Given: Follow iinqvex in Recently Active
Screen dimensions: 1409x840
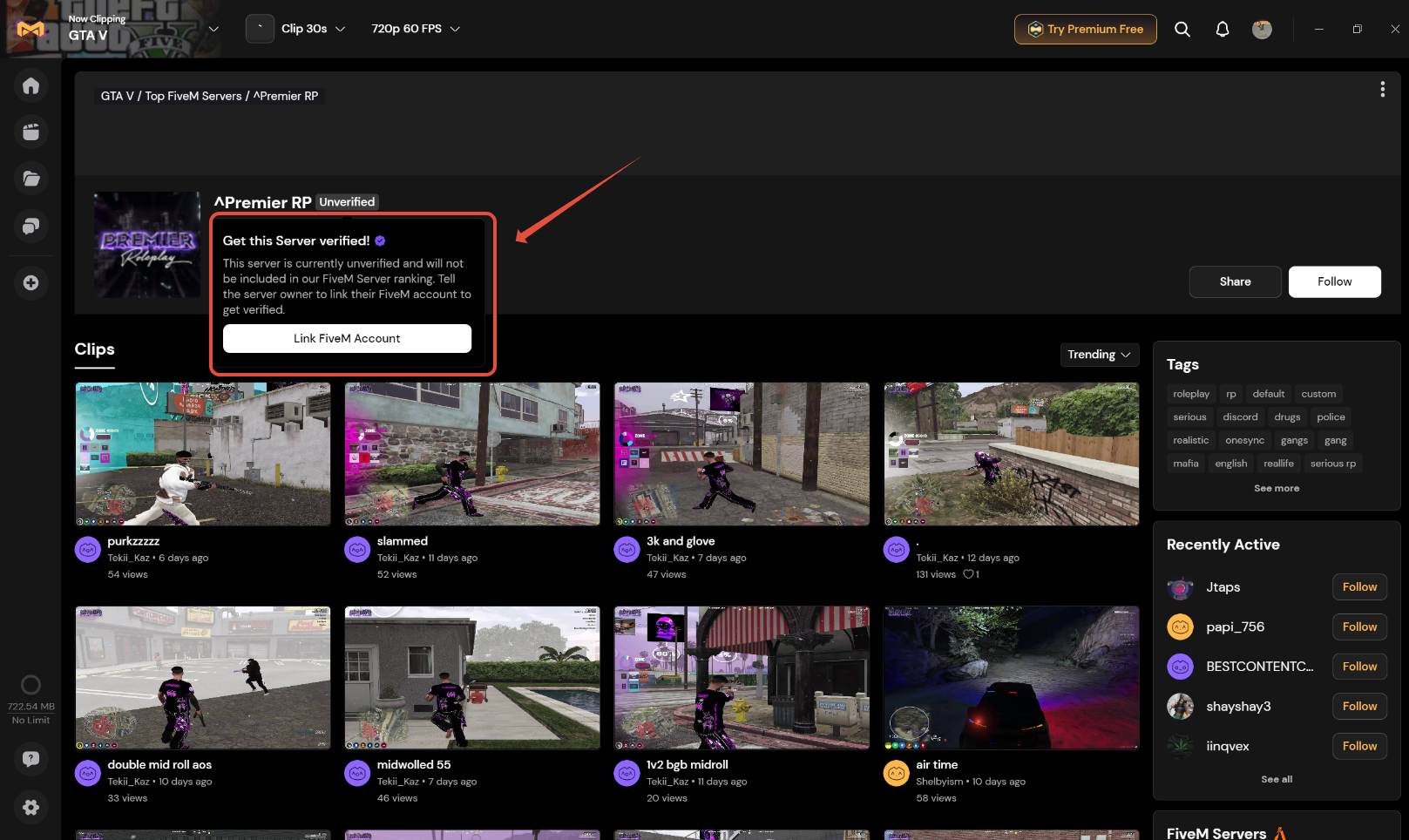Looking at the screenshot, I should pyautogui.click(x=1359, y=746).
